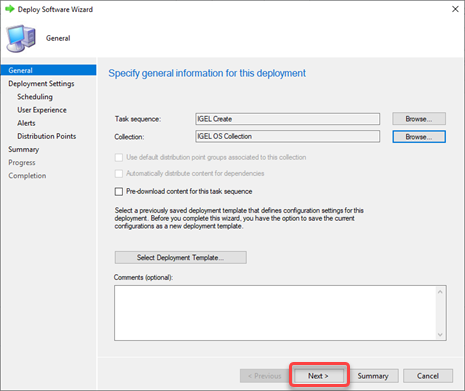Click the computer monitor General icon

click(x=21, y=38)
